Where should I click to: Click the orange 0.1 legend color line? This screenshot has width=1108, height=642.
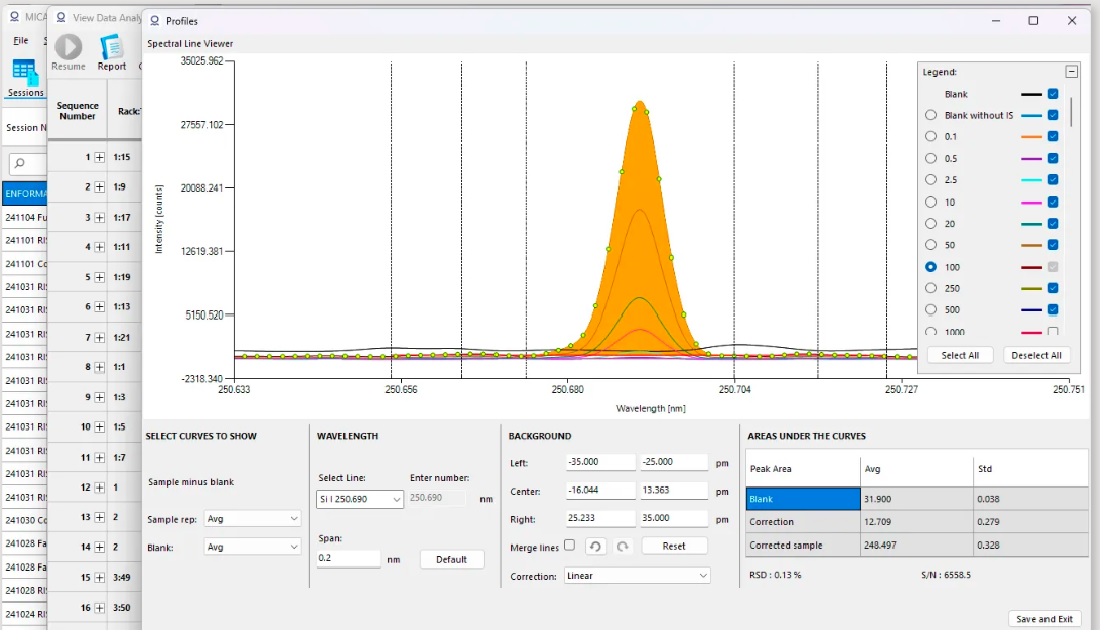click(1031, 137)
